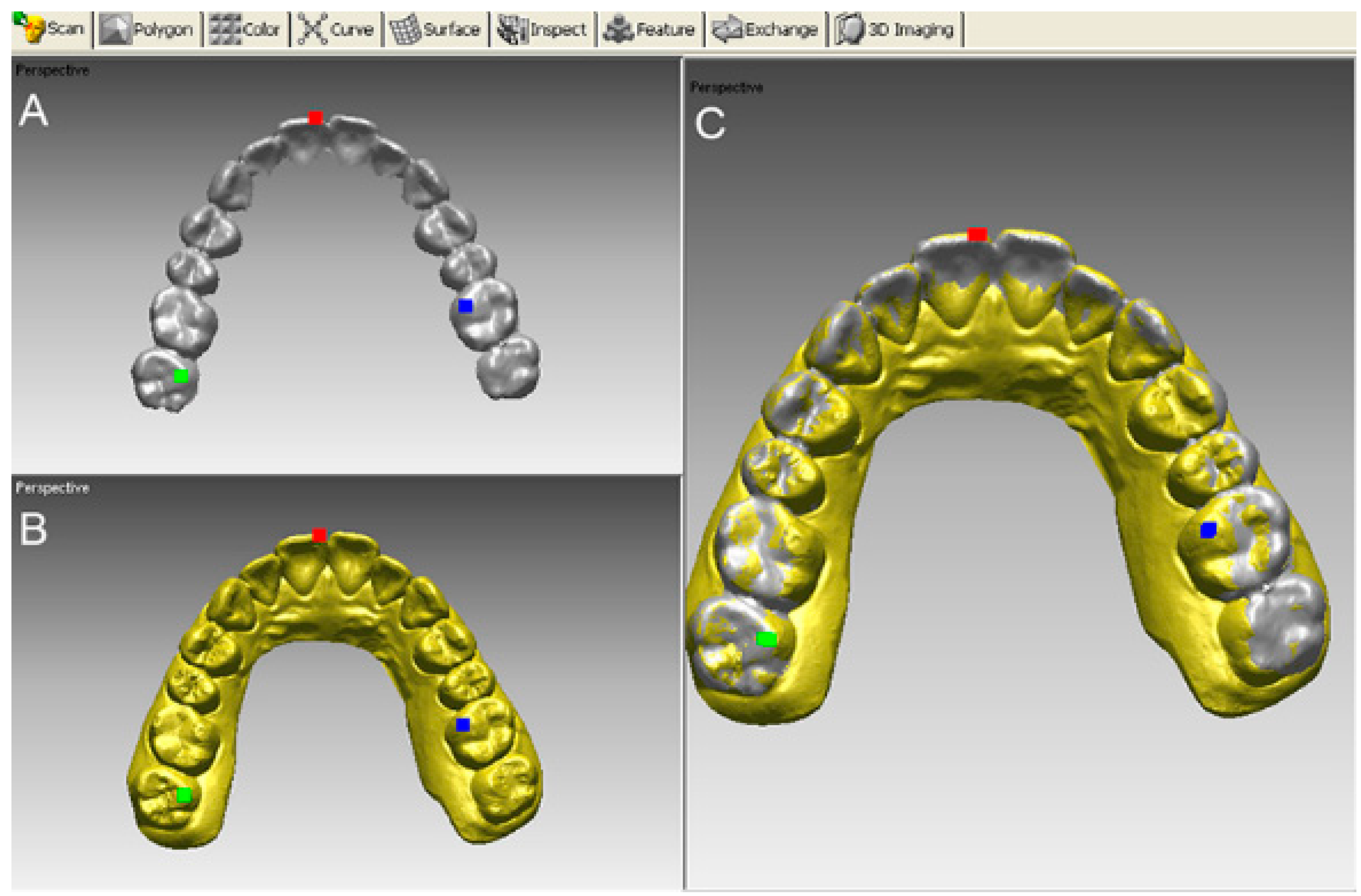Select green molar marker in viewport B
This screenshot has width=1361, height=896.
click(x=183, y=795)
